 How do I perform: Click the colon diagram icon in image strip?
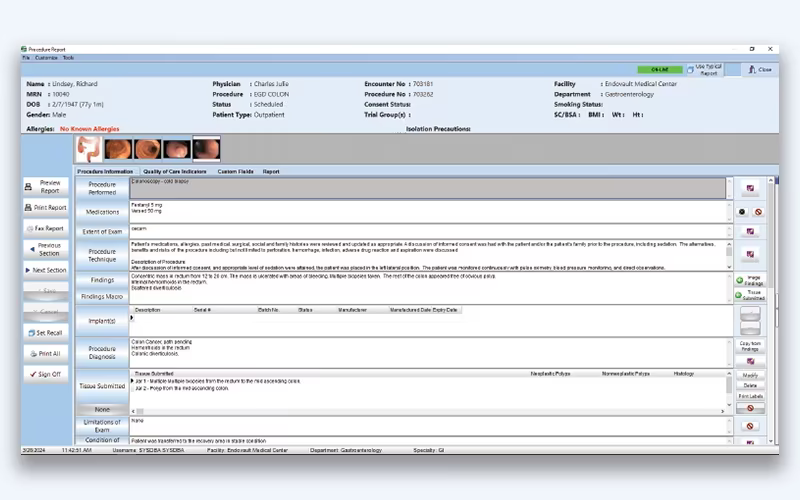point(89,149)
